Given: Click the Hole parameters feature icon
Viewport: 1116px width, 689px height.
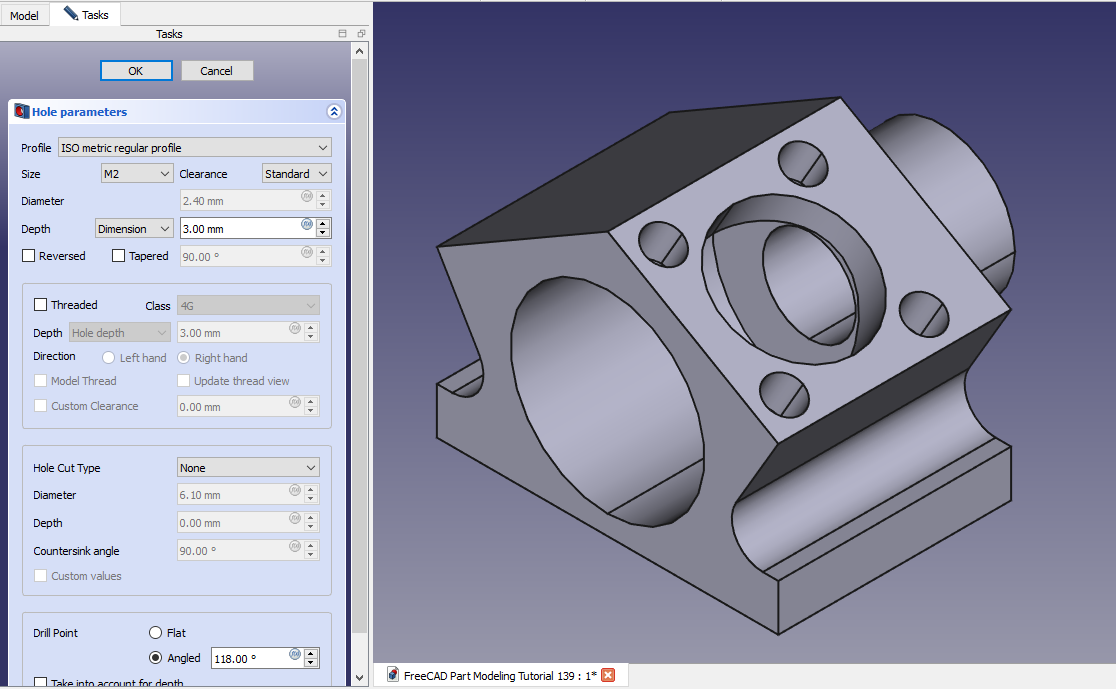Looking at the screenshot, I should tap(21, 112).
